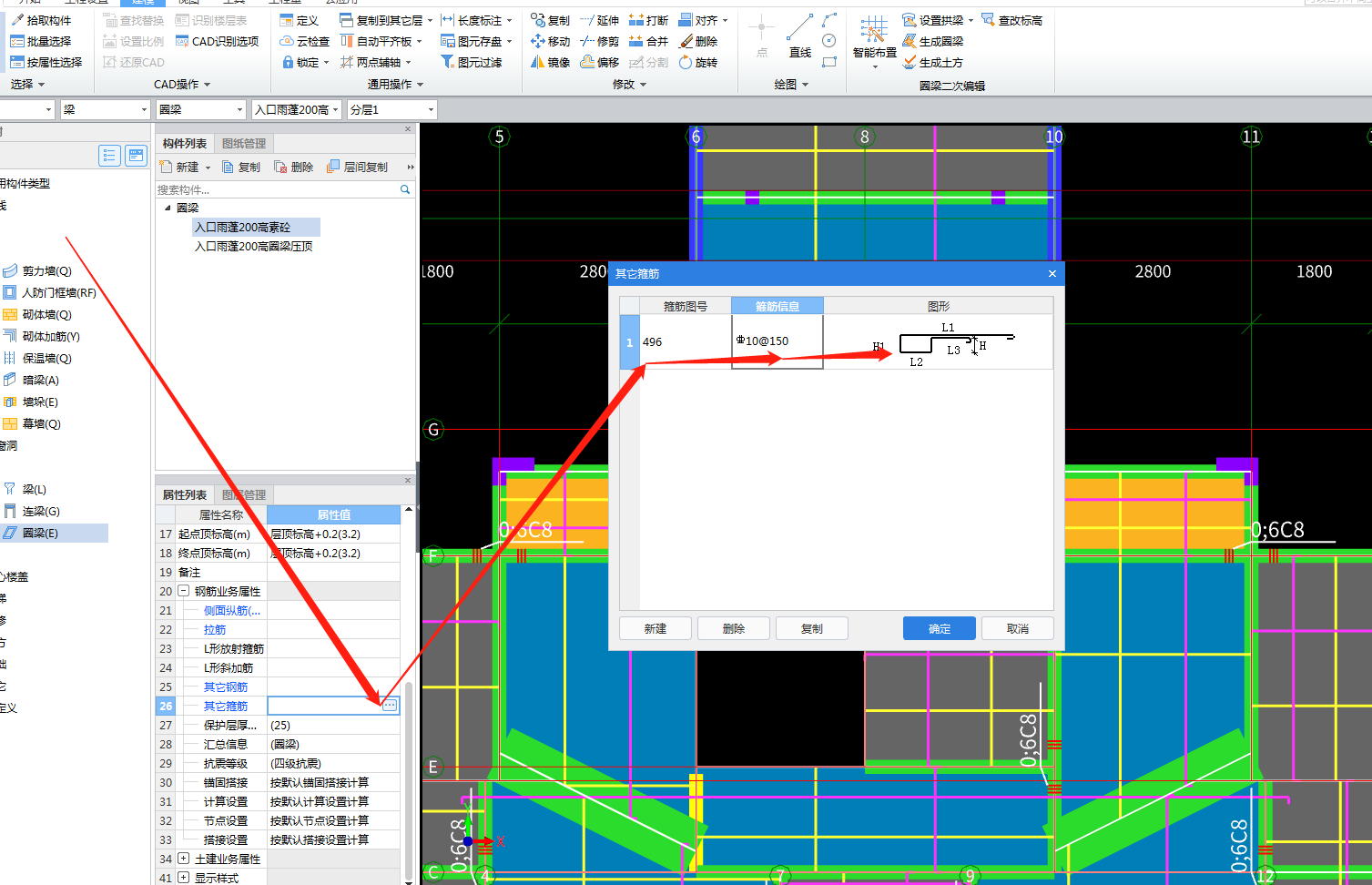Select the 打断 break tool
This screenshot has height=885, width=1372.
[649, 20]
